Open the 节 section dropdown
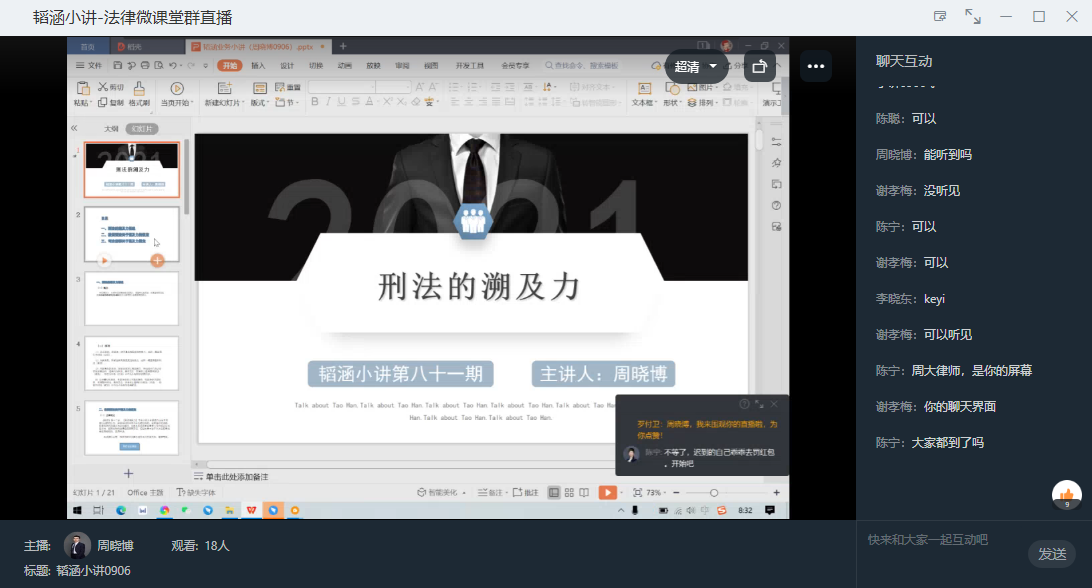Image resolution: width=1092 pixels, height=588 pixels. 287,102
